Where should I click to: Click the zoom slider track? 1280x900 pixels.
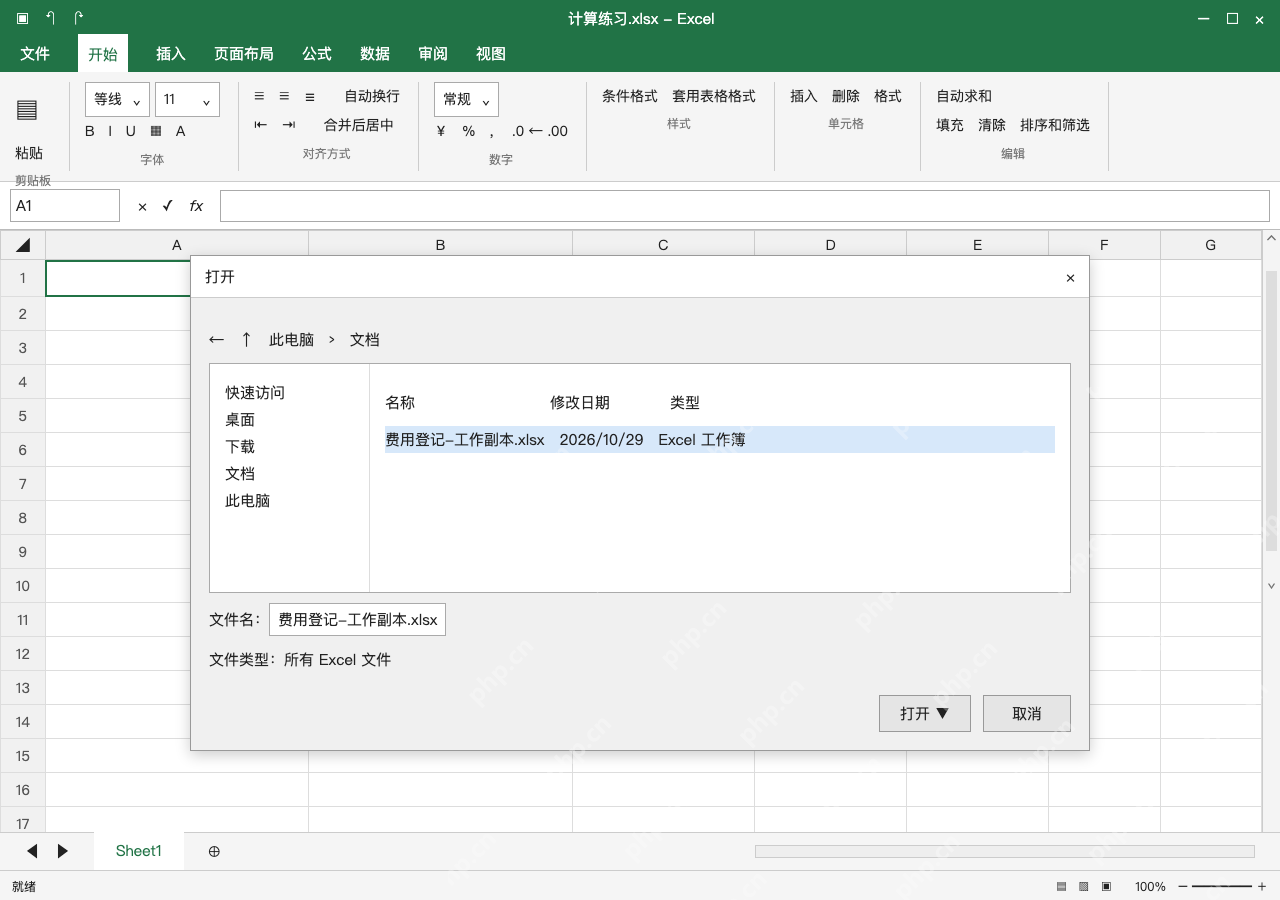(1222, 887)
